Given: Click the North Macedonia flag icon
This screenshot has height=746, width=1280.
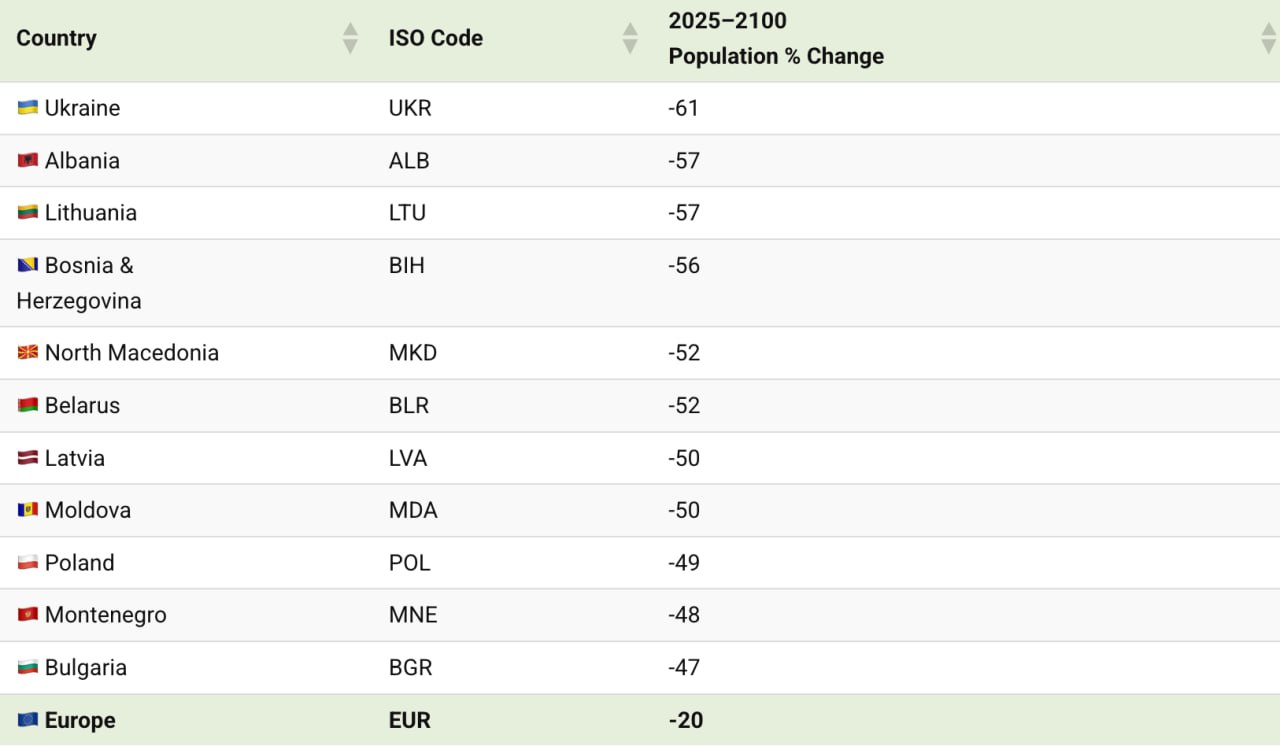Looking at the screenshot, I should point(27,353).
